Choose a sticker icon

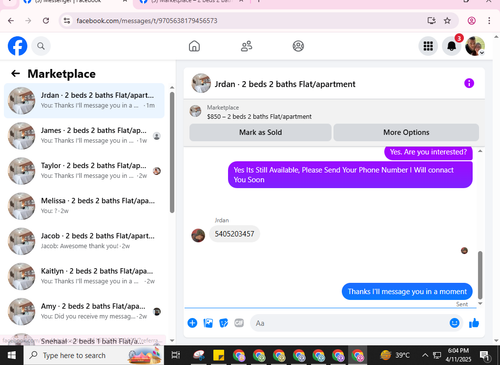click(224, 323)
